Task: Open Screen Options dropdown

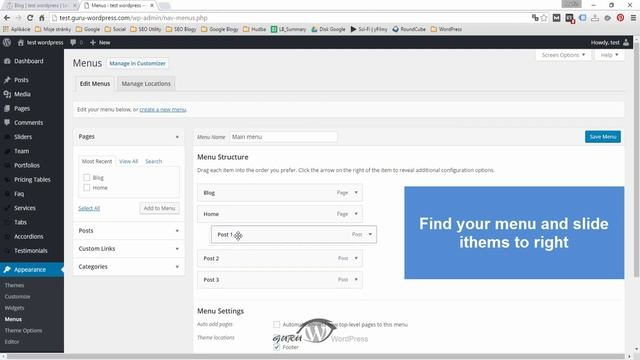Action: (x=563, y=55)
